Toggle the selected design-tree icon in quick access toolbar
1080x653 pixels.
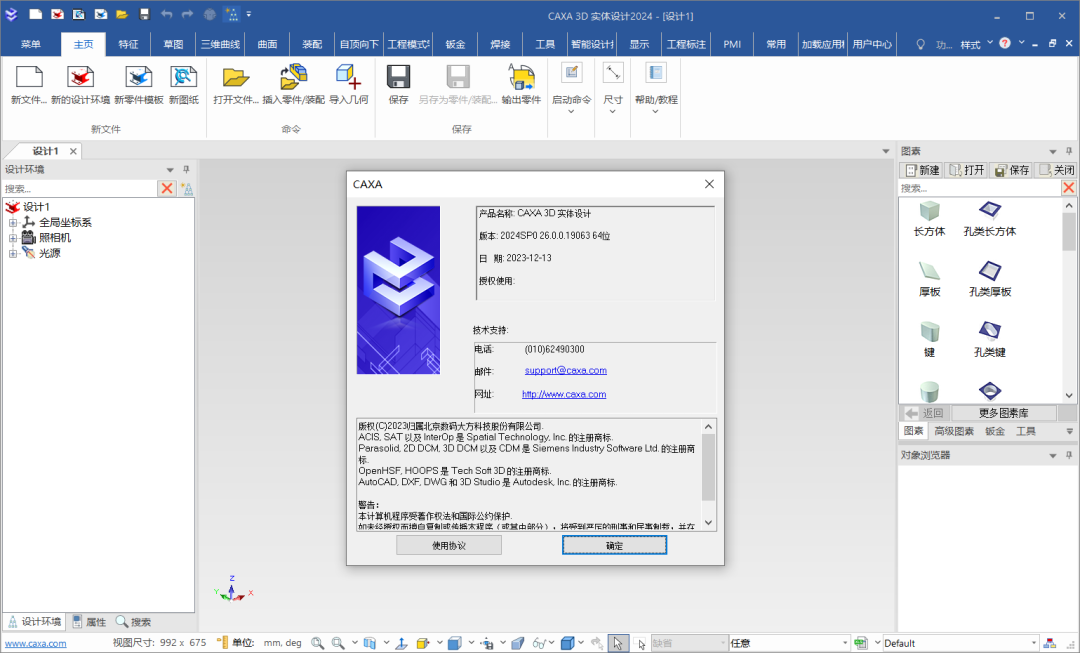tap(231, 14)
